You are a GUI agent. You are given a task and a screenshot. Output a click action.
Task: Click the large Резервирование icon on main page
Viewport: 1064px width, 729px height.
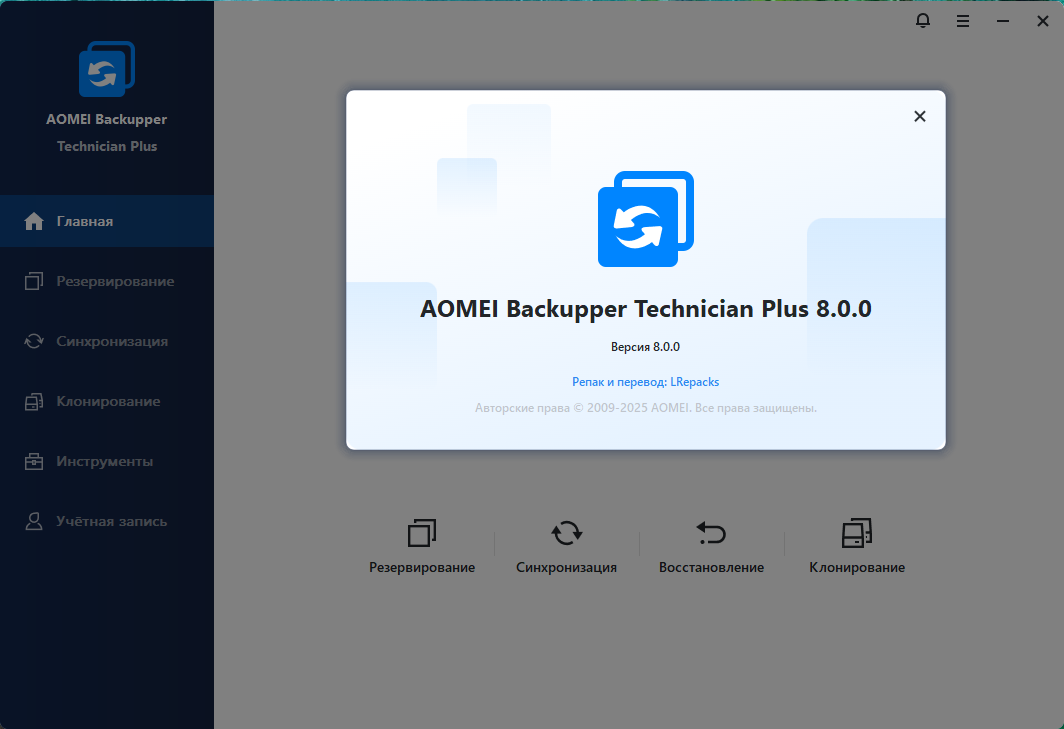pos(422,533)
